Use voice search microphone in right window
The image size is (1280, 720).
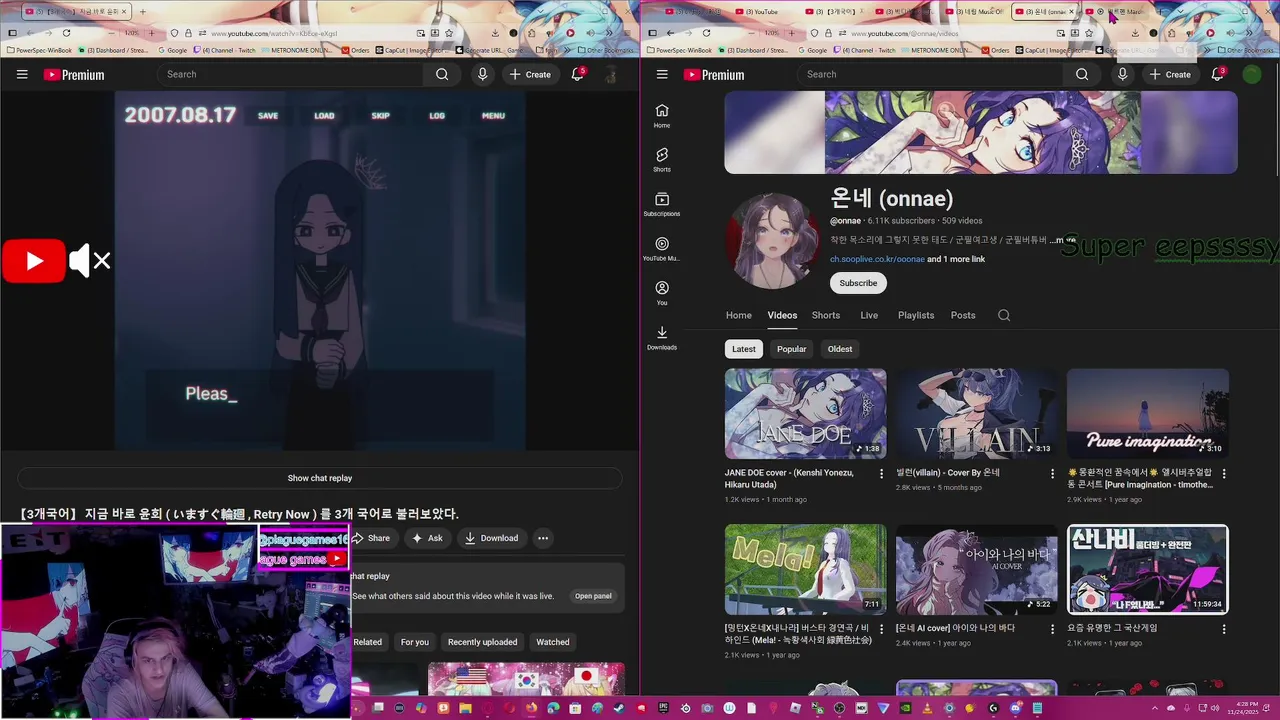pos(1122,74)
